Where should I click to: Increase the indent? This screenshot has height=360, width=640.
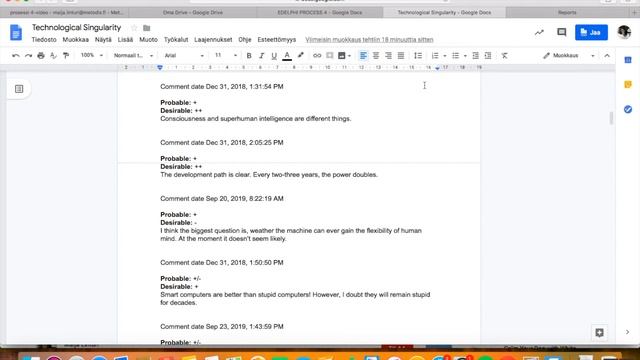click(x=488, y=56)
